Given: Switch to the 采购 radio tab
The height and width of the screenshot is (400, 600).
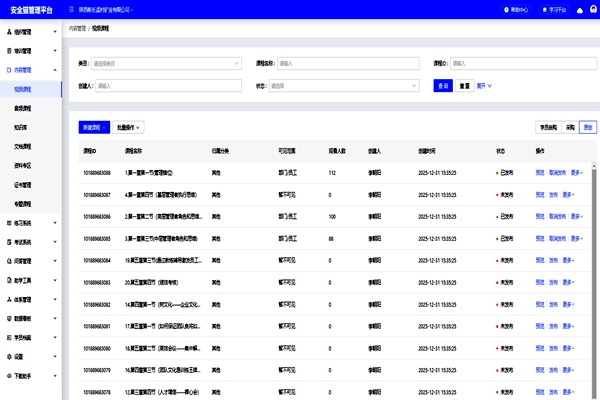Looking at the screenshot, I should 569,127.
